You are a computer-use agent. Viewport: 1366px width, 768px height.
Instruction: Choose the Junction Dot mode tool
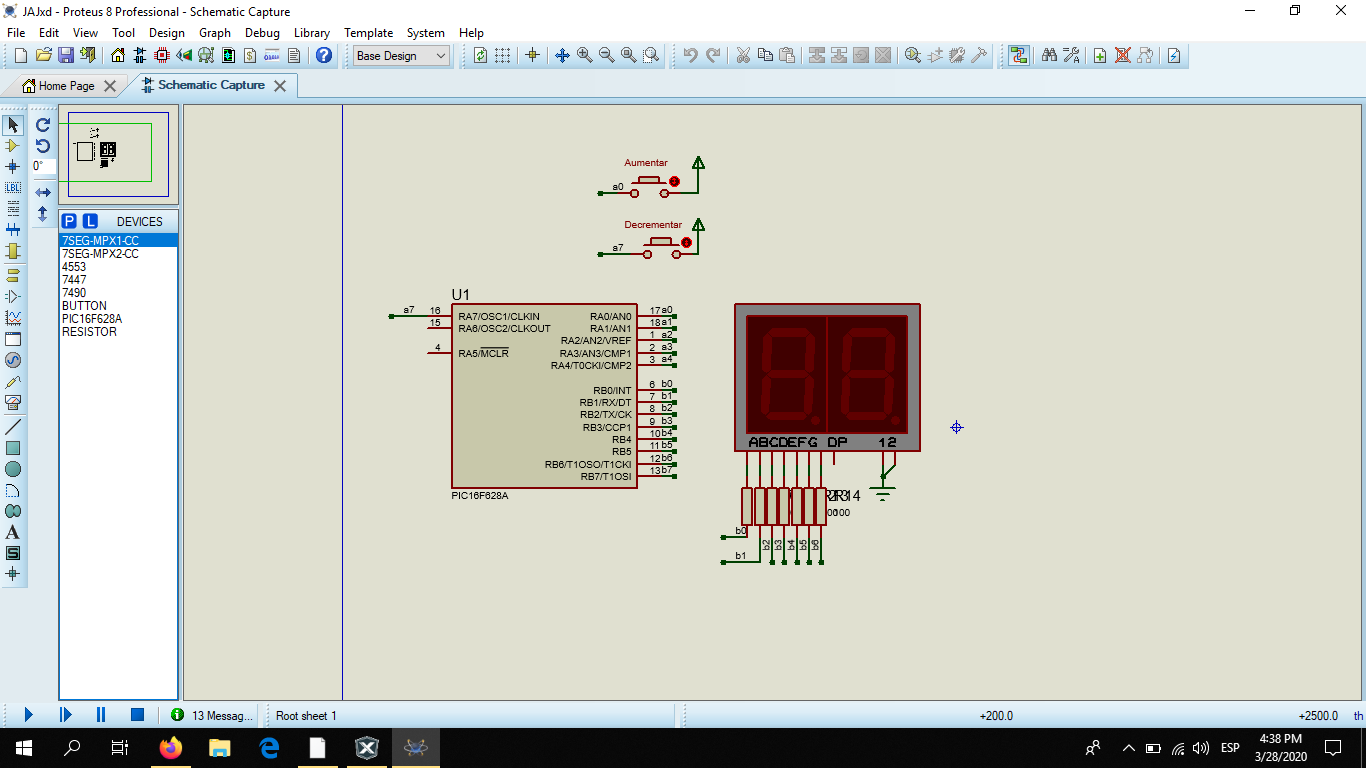[13, 167]
